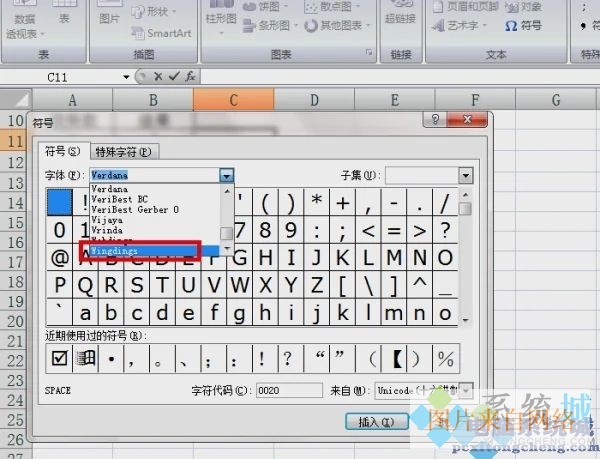Click the 图片 picture ribbon button
The image size is (600, 459).
111,19
